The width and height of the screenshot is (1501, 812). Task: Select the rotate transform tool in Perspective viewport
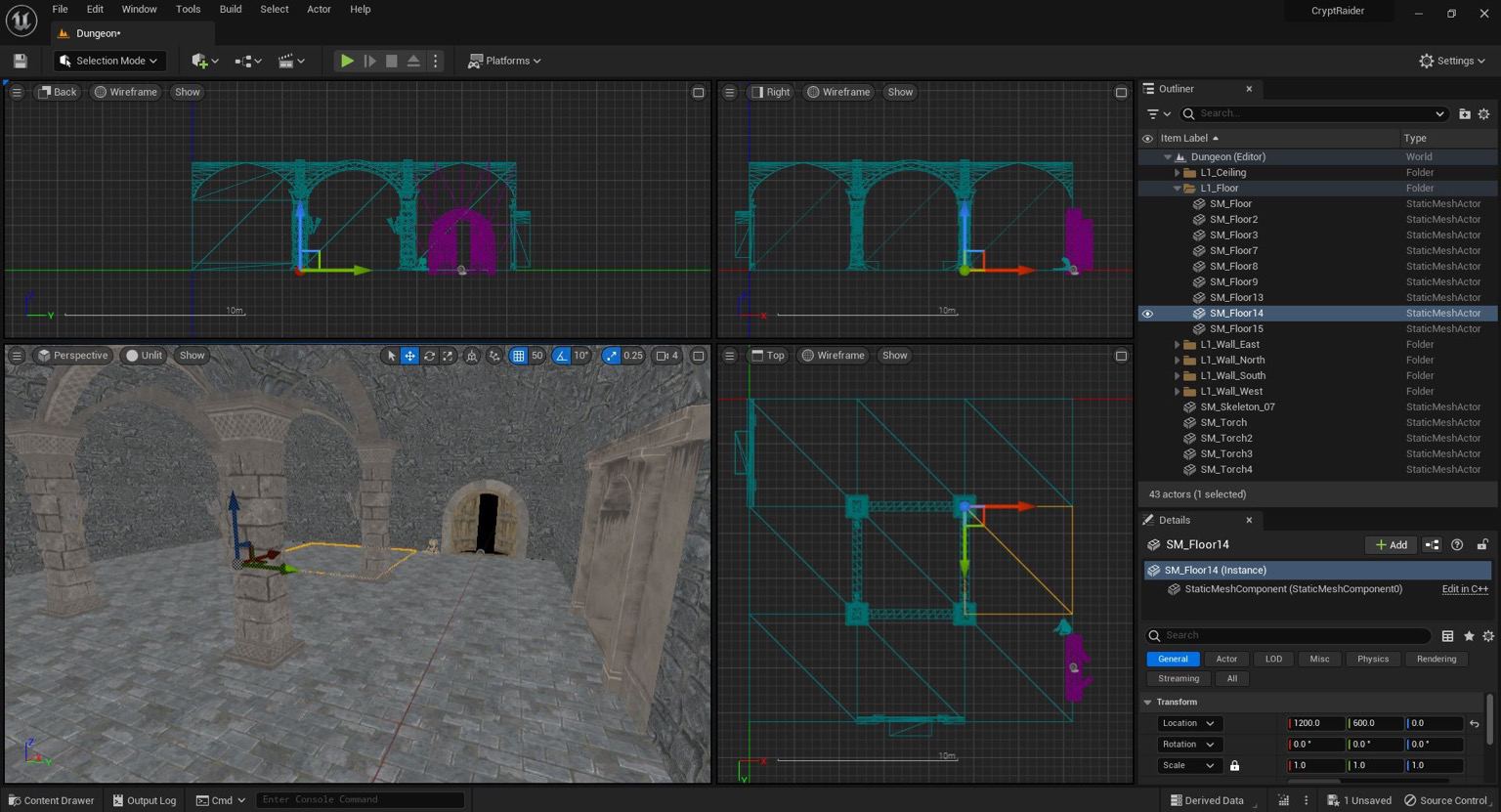click(429, 356)
